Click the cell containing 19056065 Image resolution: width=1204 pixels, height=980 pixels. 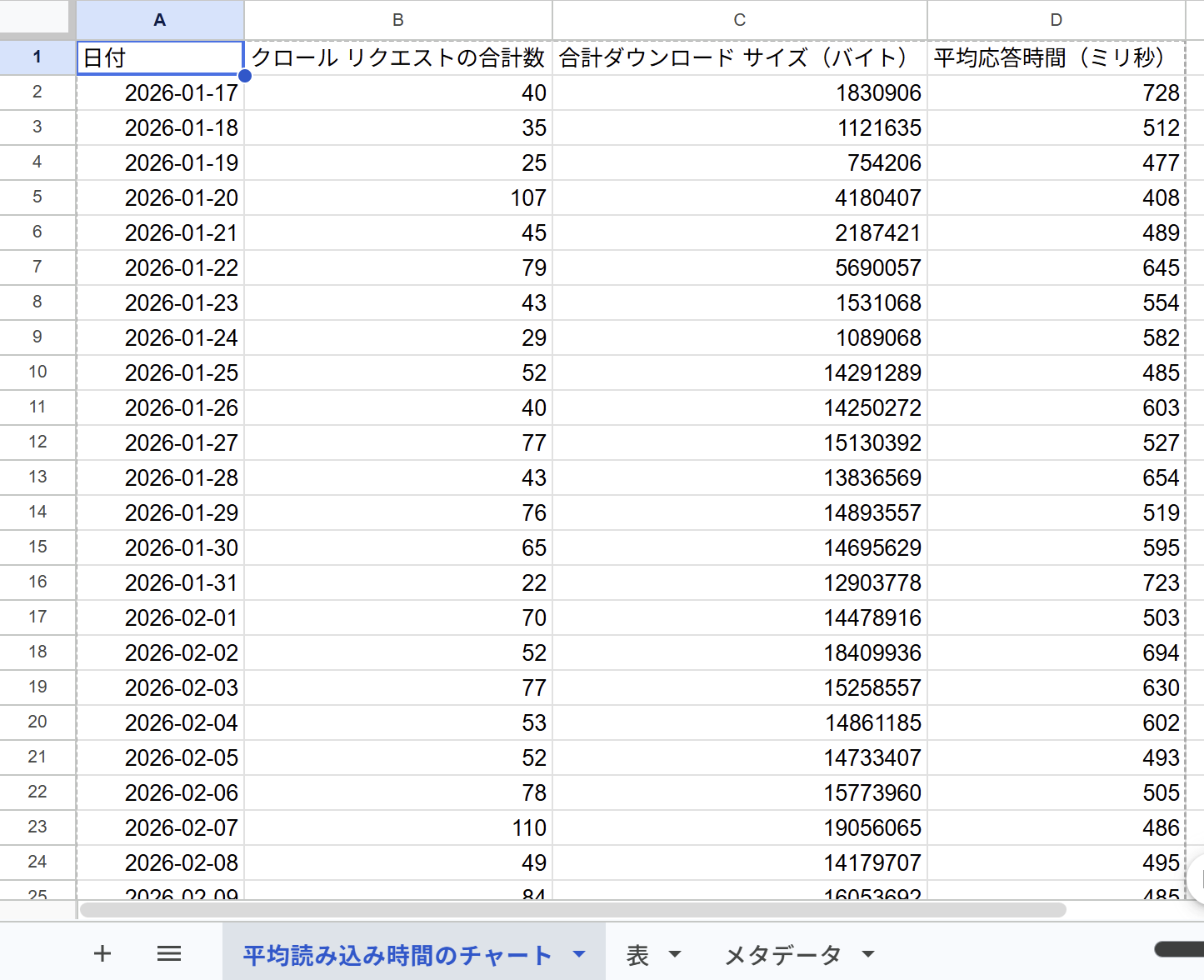pos(739,827)
